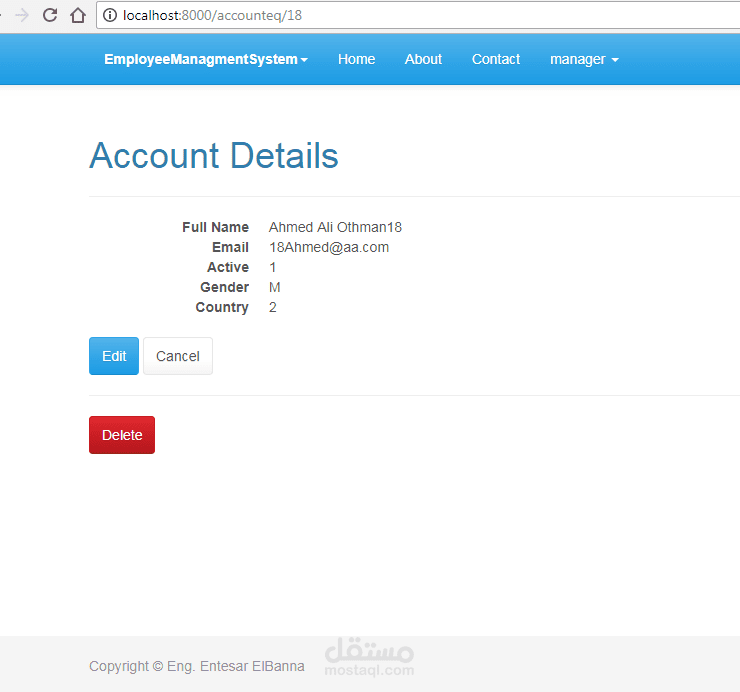
Task: Click the red Delete button
Action: point(122,435)
